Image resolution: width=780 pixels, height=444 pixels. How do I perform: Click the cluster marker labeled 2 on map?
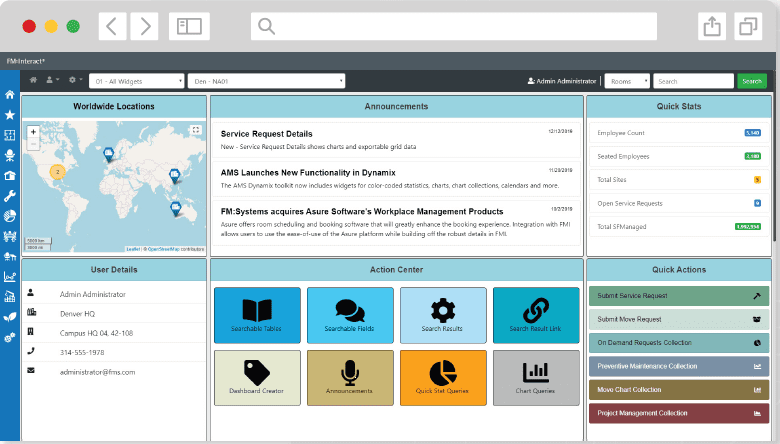[x=57, y=171]
